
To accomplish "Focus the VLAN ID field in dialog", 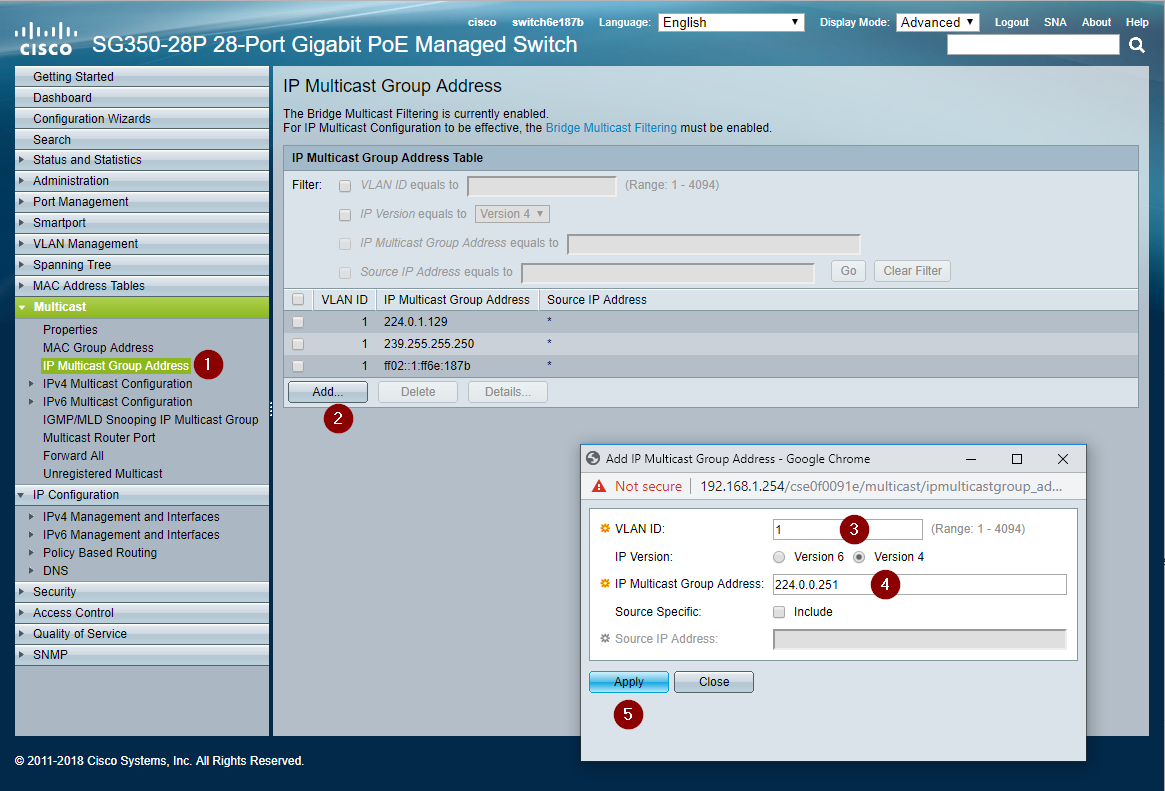I will click(848, 530).
